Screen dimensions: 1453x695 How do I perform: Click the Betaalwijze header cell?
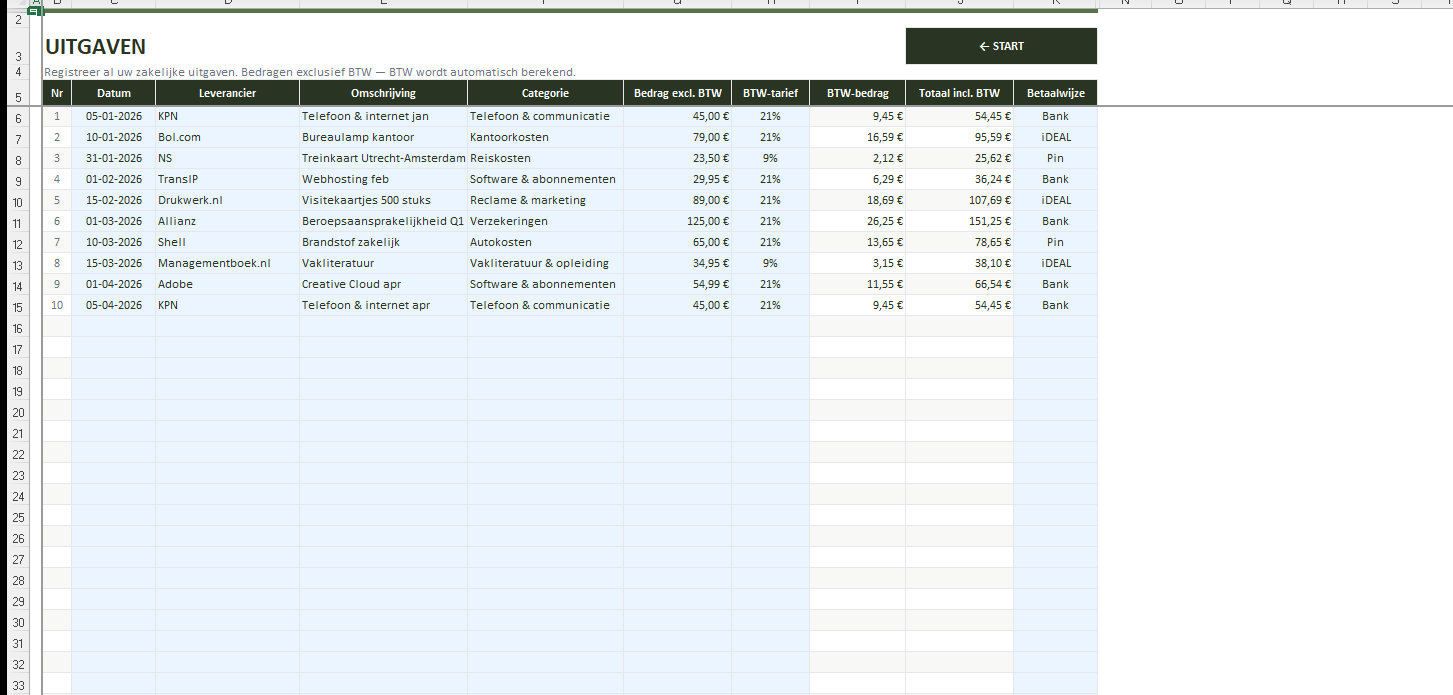(1055, 93)
